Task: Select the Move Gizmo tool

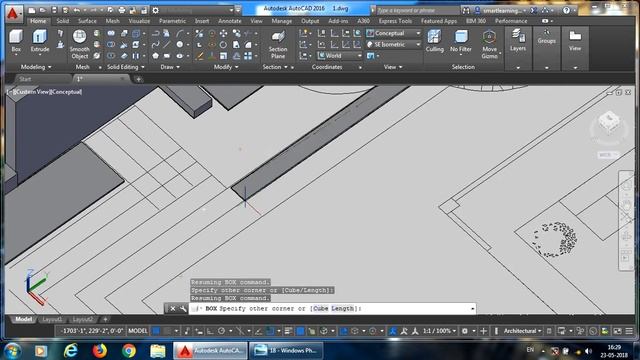Action: 489,44
